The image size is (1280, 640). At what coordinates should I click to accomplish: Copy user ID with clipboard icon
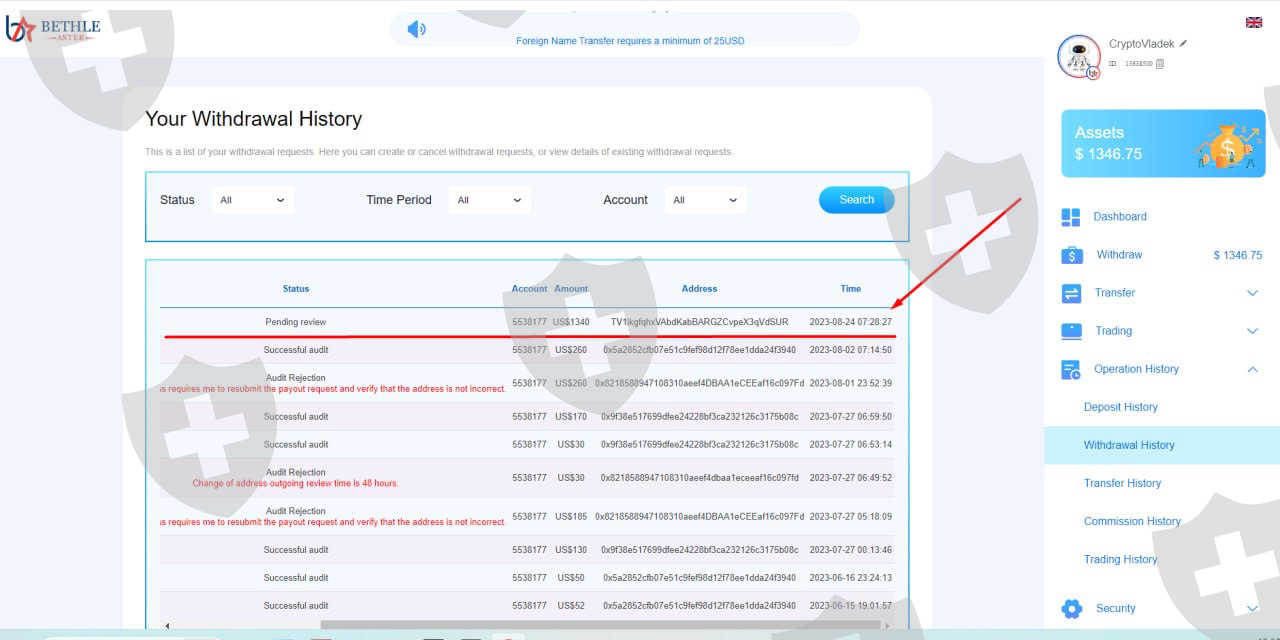(1160, 63)
